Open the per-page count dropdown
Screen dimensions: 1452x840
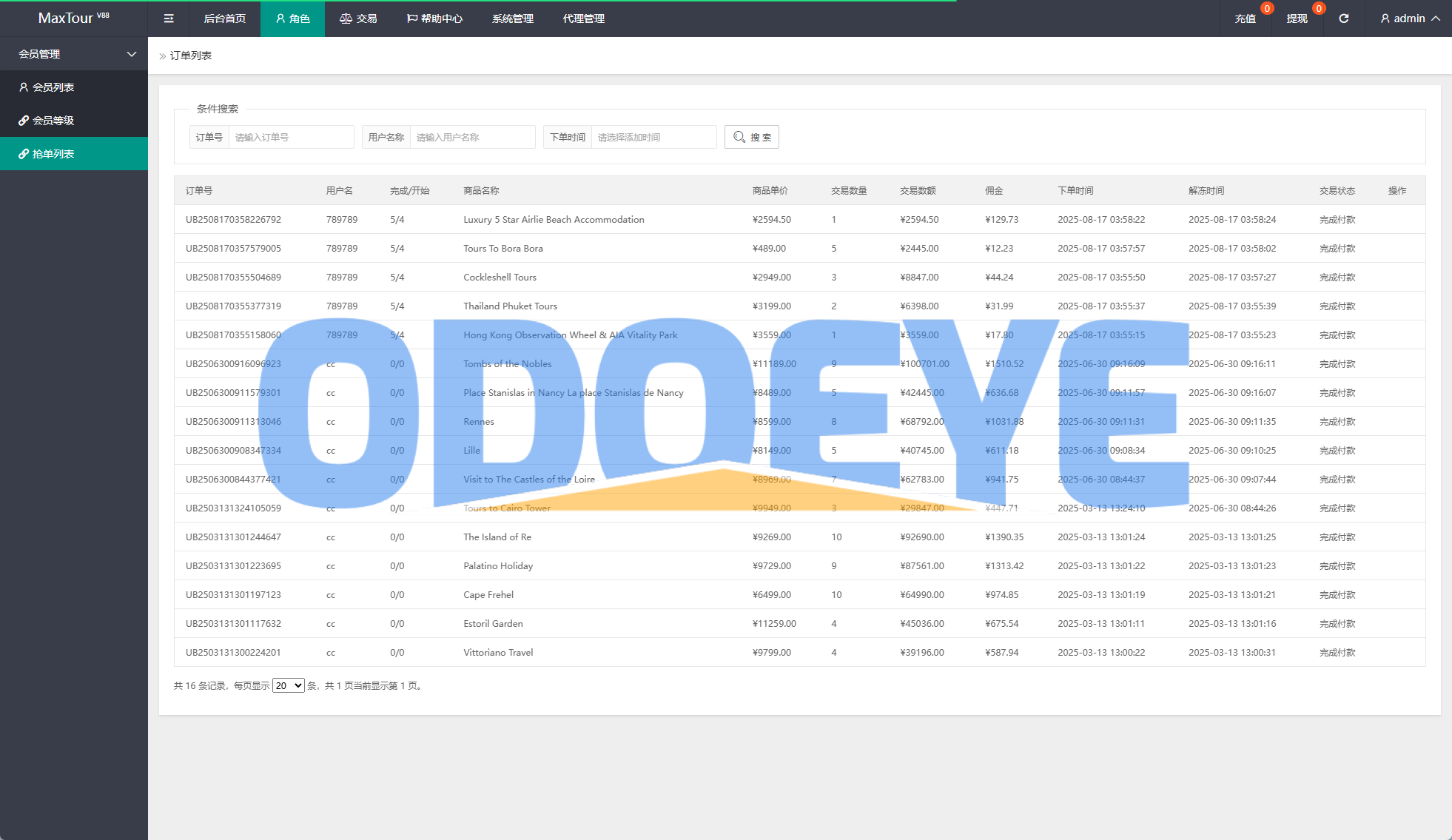tap(288, 685)
